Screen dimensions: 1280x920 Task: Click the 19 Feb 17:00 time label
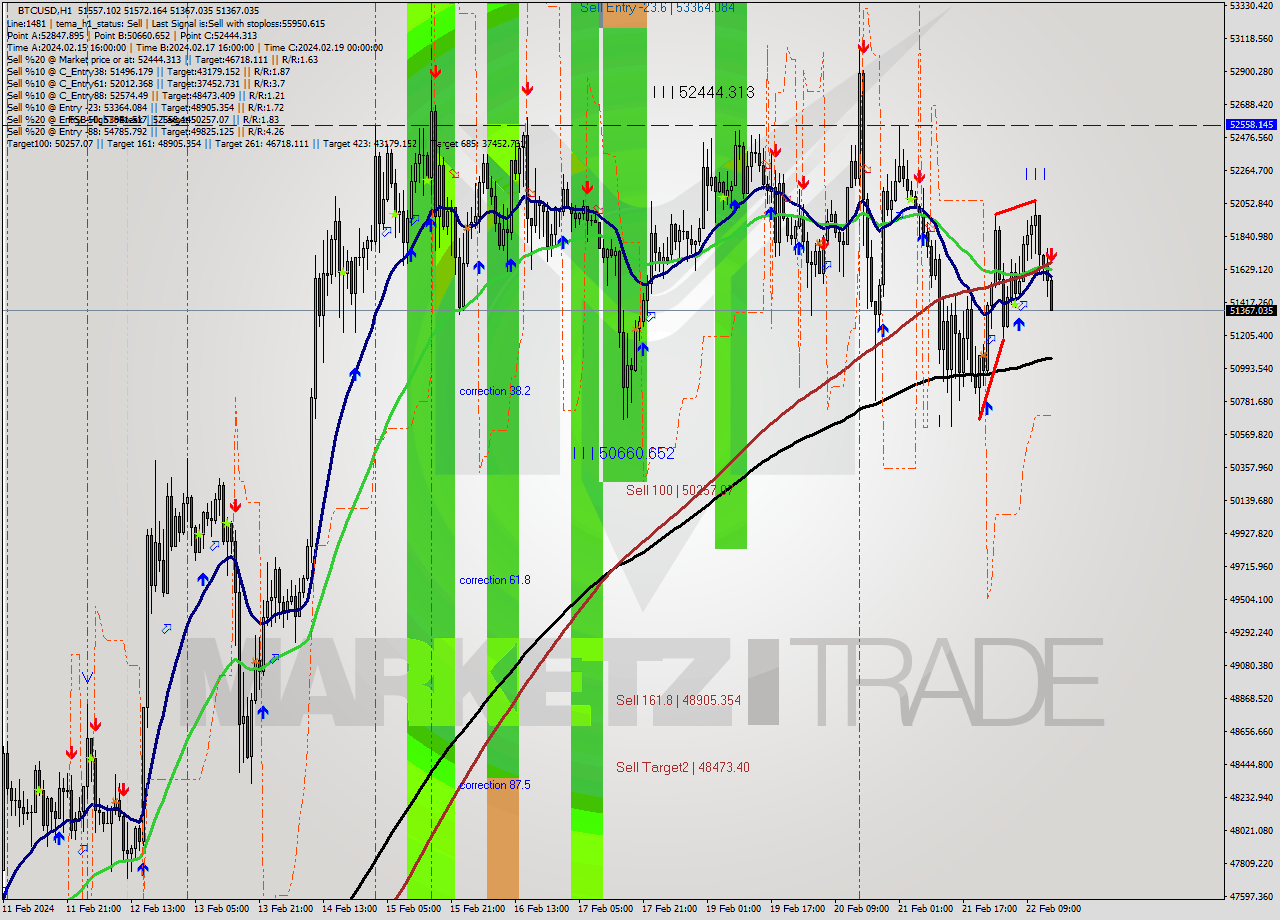pyautogui.click(x=798, y=909)
